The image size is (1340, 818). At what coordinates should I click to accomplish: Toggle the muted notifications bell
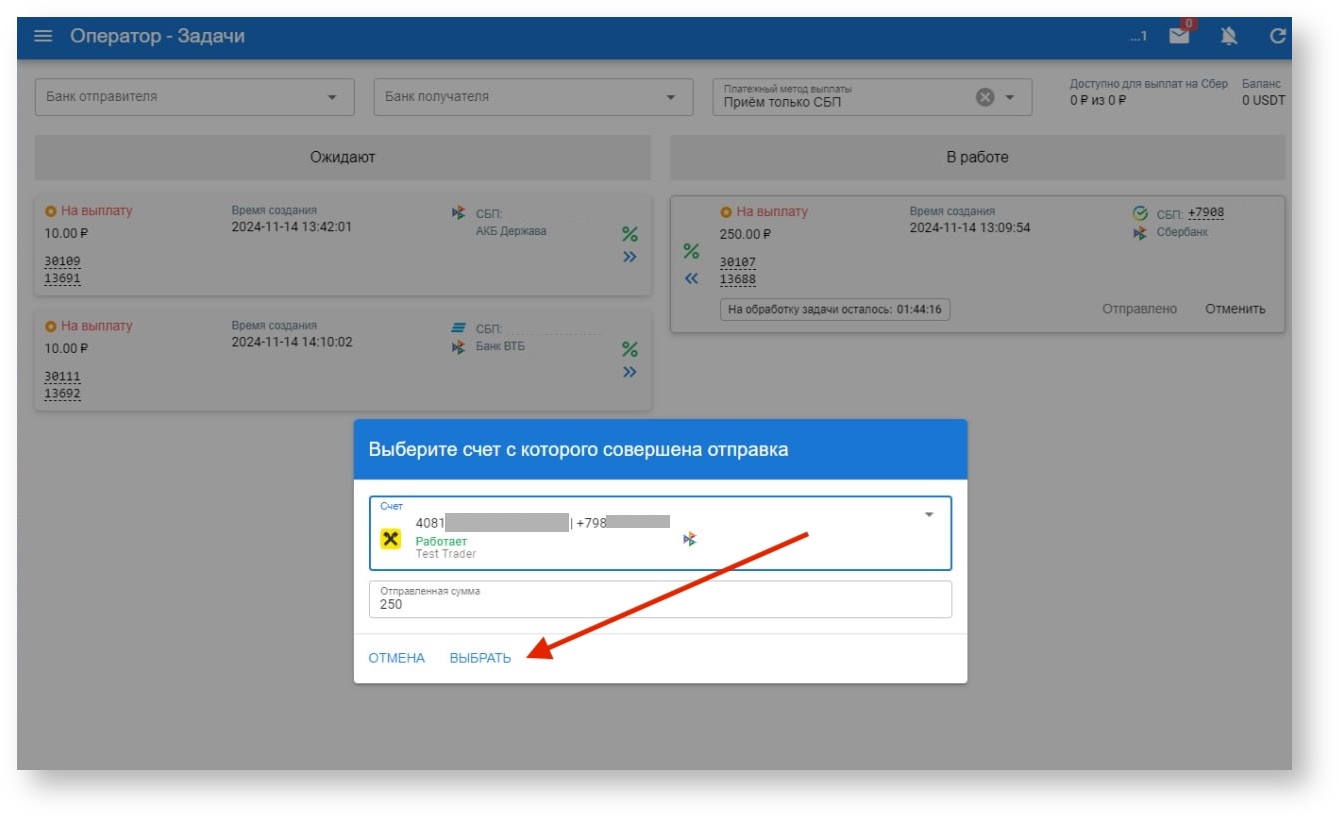click(x=1229, y=36)
